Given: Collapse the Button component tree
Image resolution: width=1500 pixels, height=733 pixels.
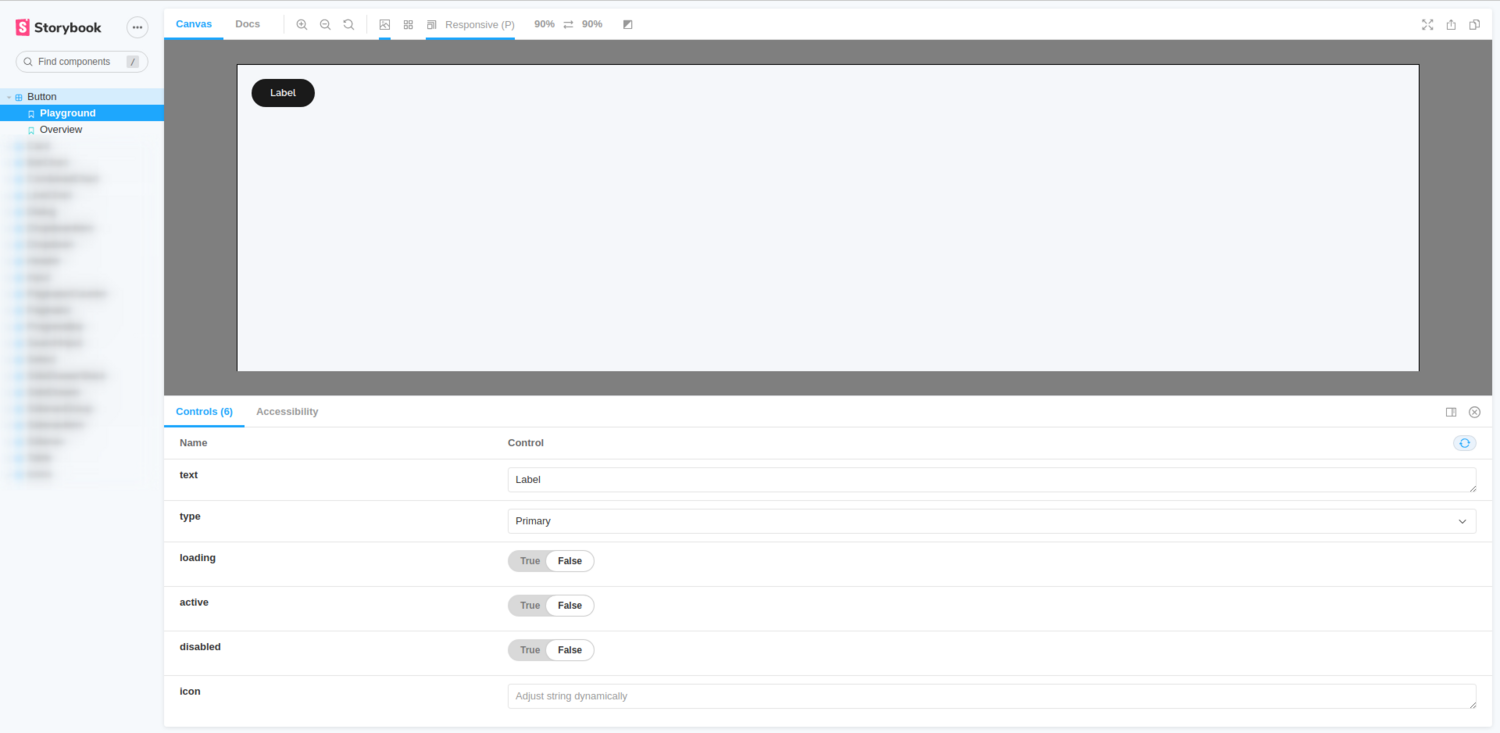Looking at the screenshot, I should click(x=7, y=96).
